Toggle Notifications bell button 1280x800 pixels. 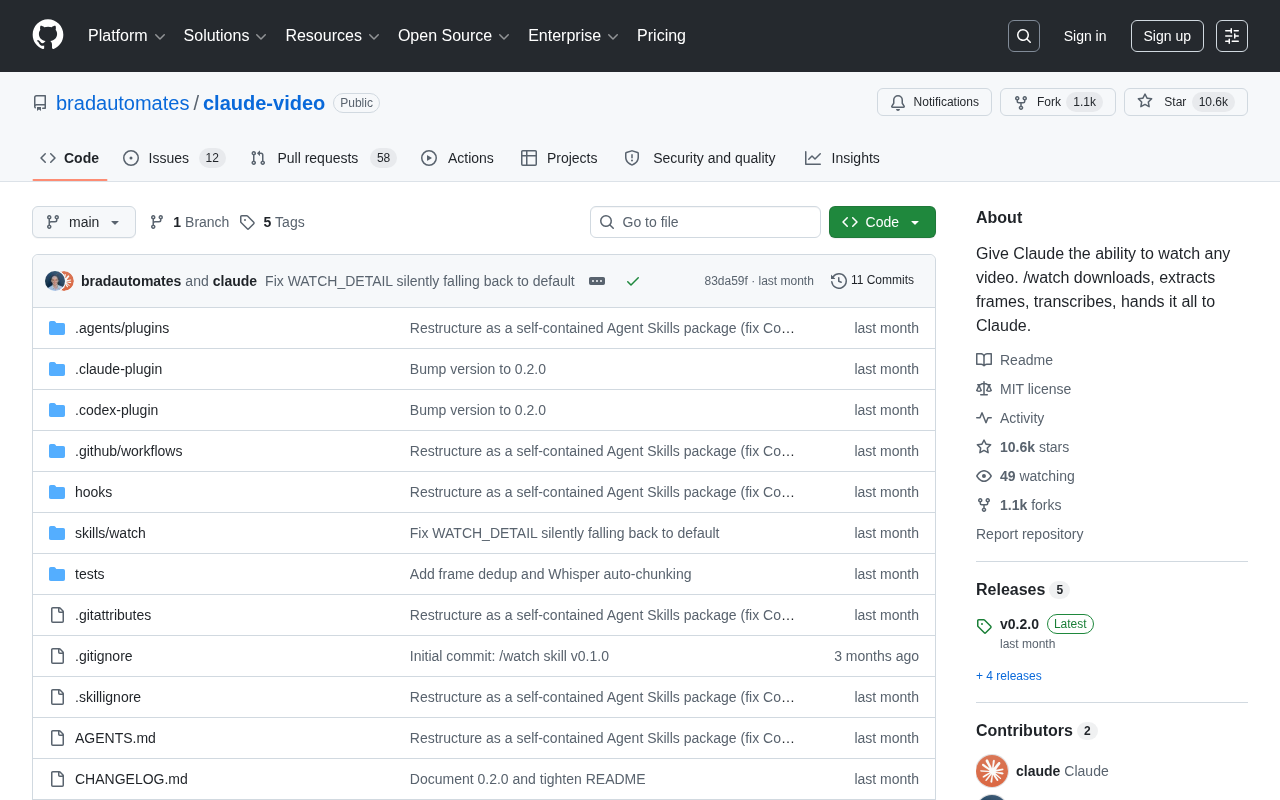934,102
